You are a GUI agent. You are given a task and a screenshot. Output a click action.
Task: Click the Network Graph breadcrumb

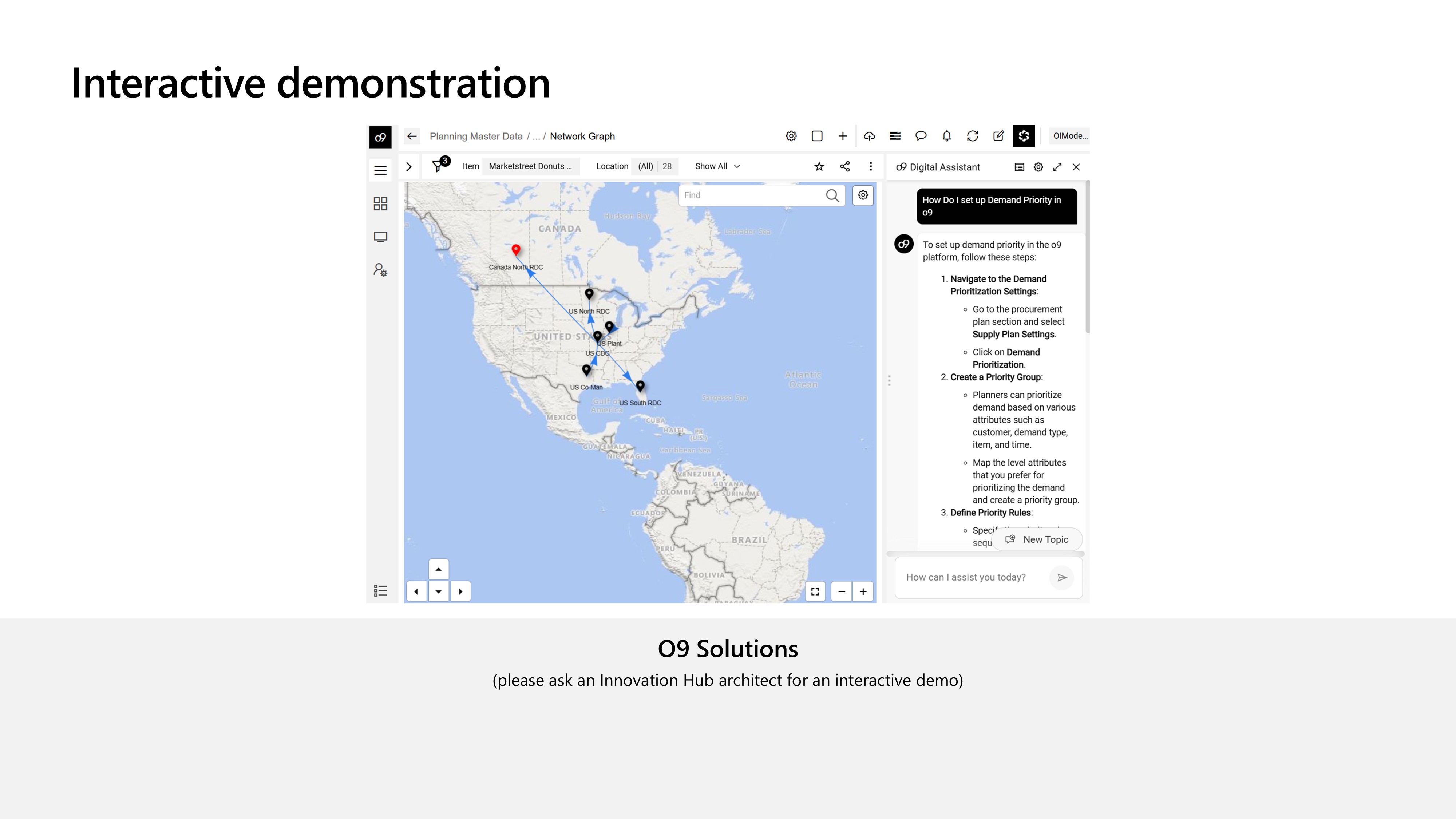[582, 136]
